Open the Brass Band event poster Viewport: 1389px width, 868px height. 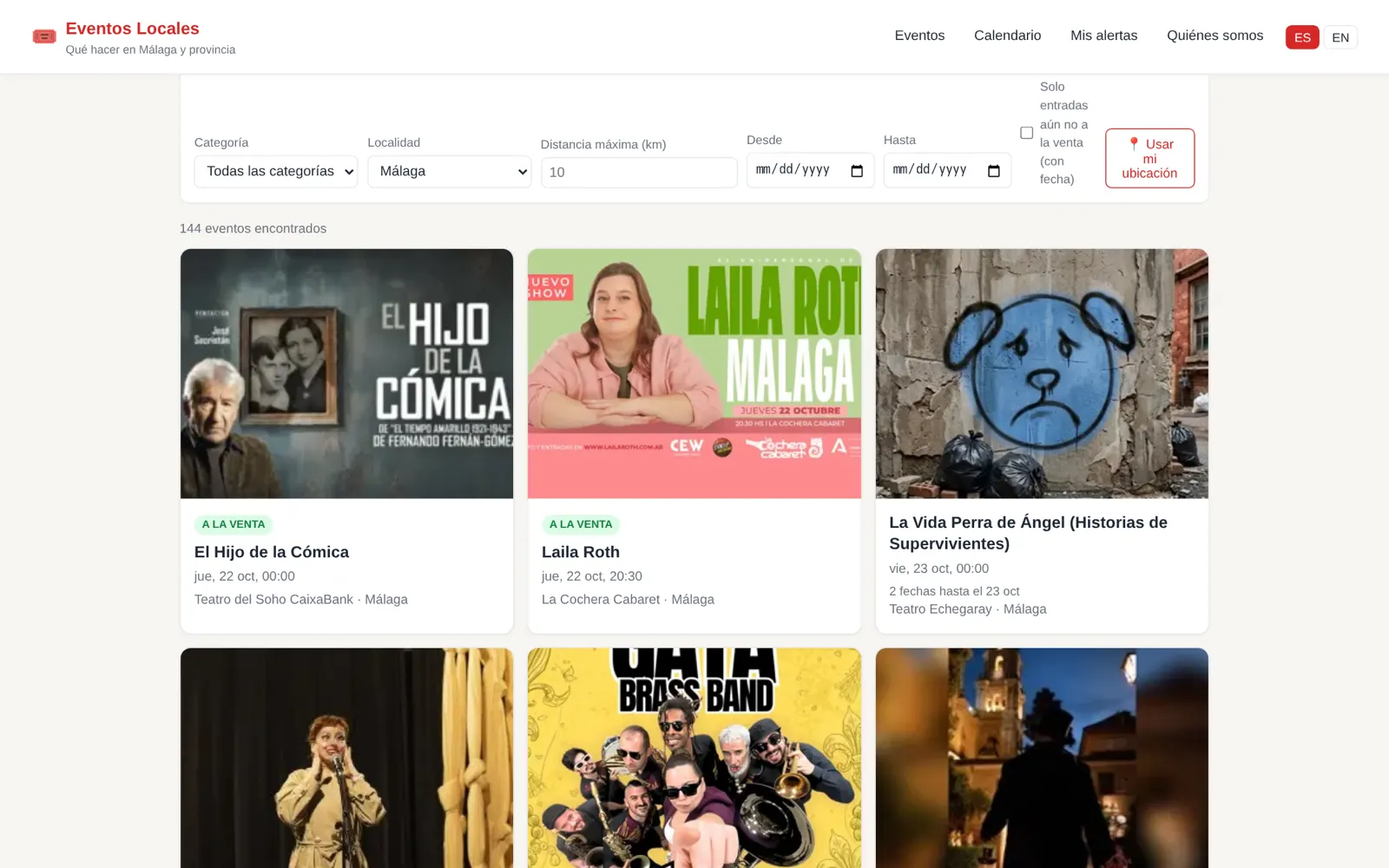694,758
